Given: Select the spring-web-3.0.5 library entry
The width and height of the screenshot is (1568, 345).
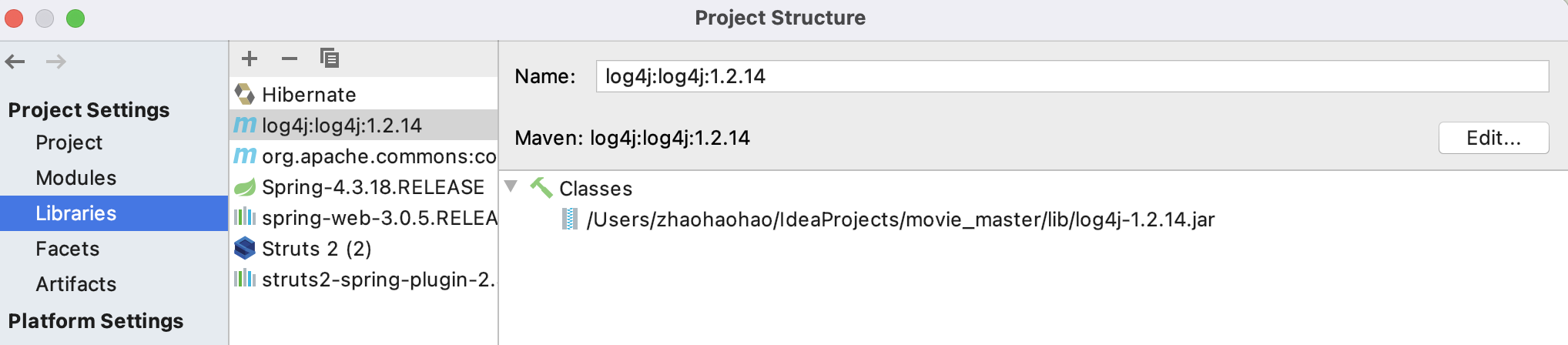Looking at the screenshot, I should [x=378, y=218].
